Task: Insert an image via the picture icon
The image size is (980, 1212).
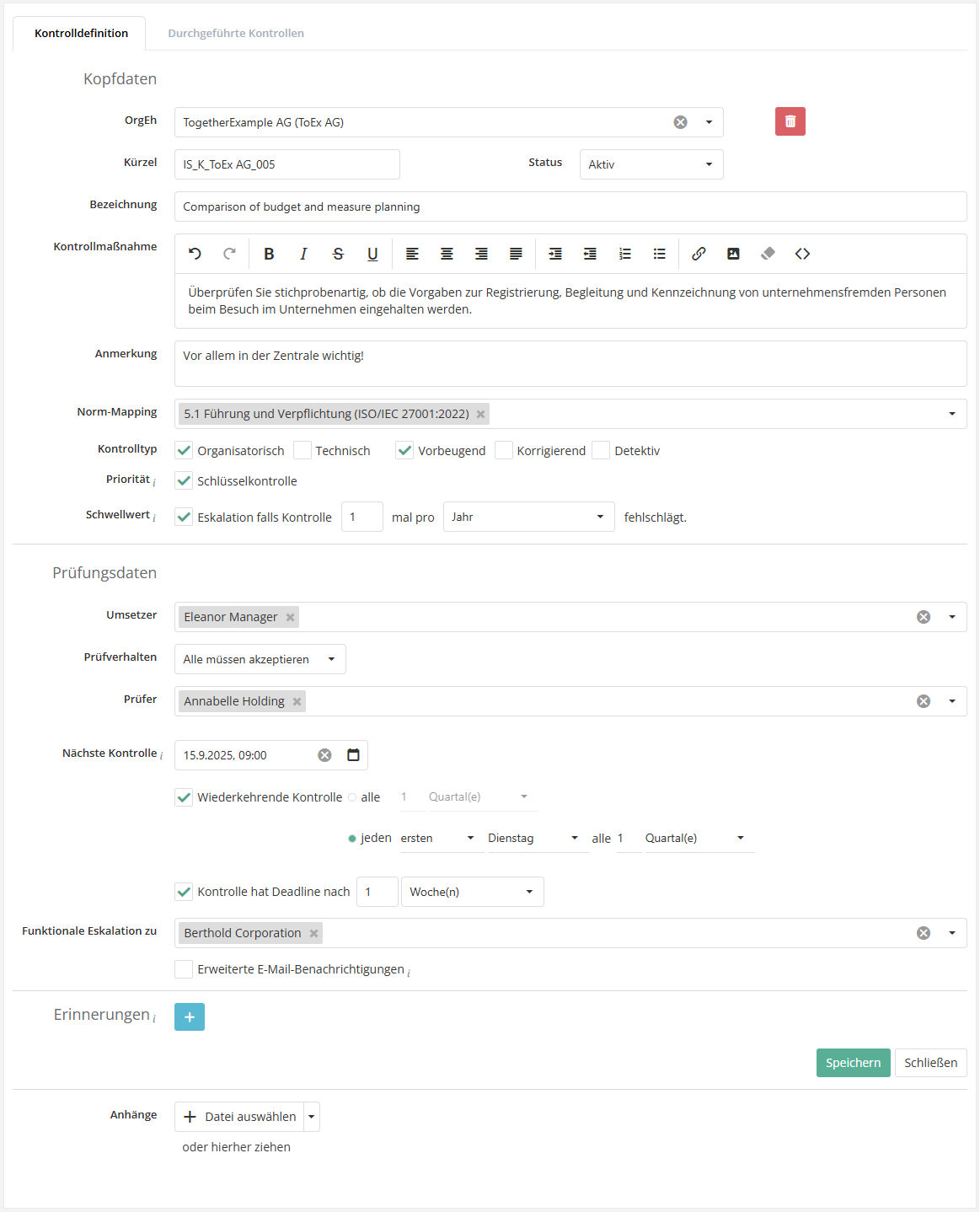Action: [733, 254]
